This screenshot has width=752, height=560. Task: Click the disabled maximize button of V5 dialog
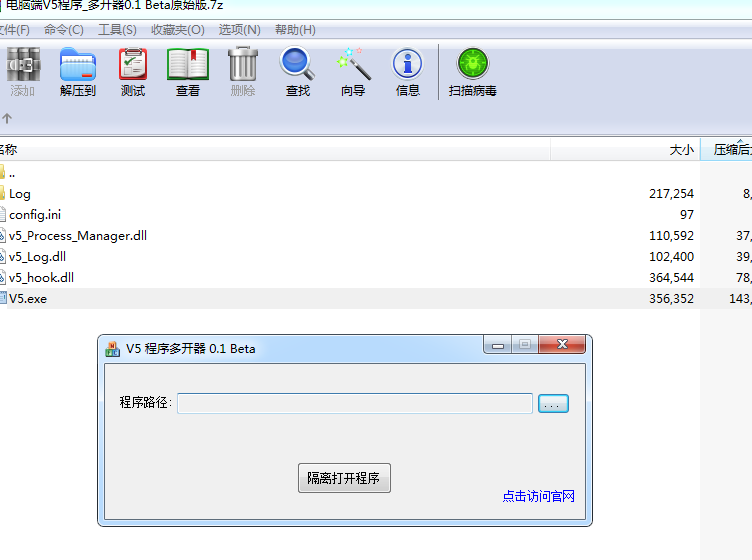pos(525,345)
